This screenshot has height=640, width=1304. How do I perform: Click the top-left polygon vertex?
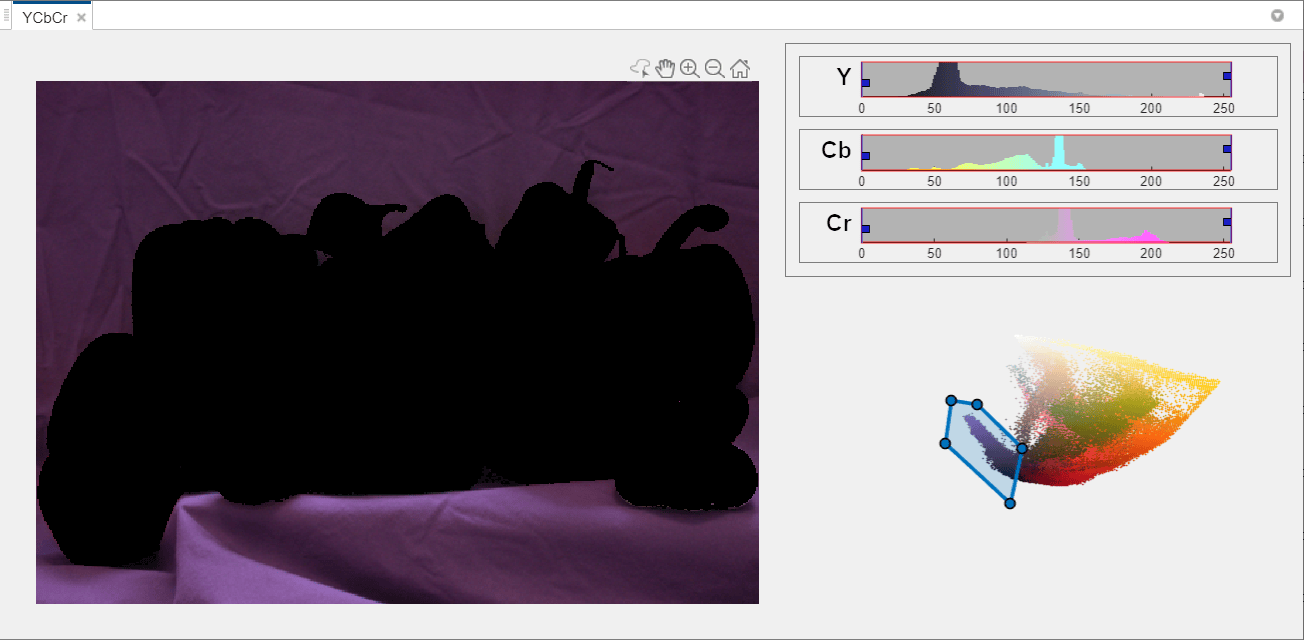coord(951,400)
